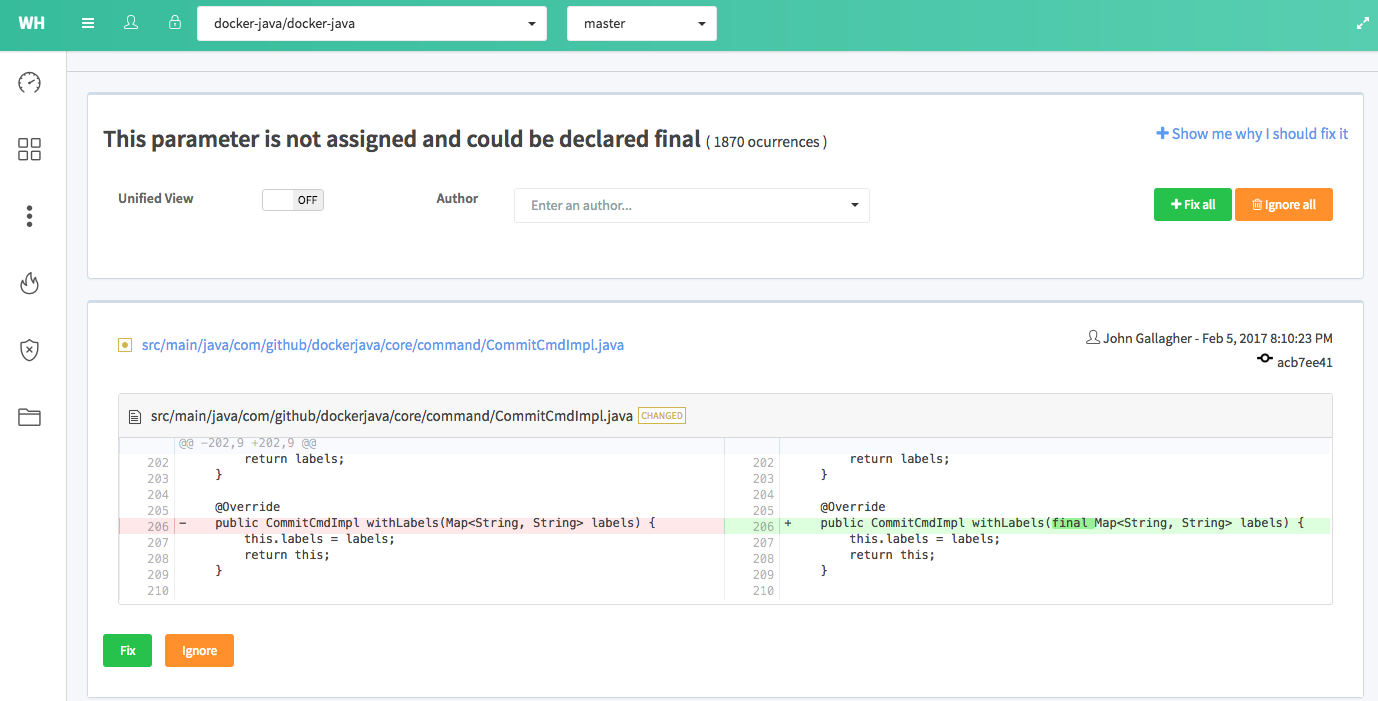Open the docker-java/docker-java repository dropdown
This screenshot has width=1378, height=701.
tap(371, 24)
